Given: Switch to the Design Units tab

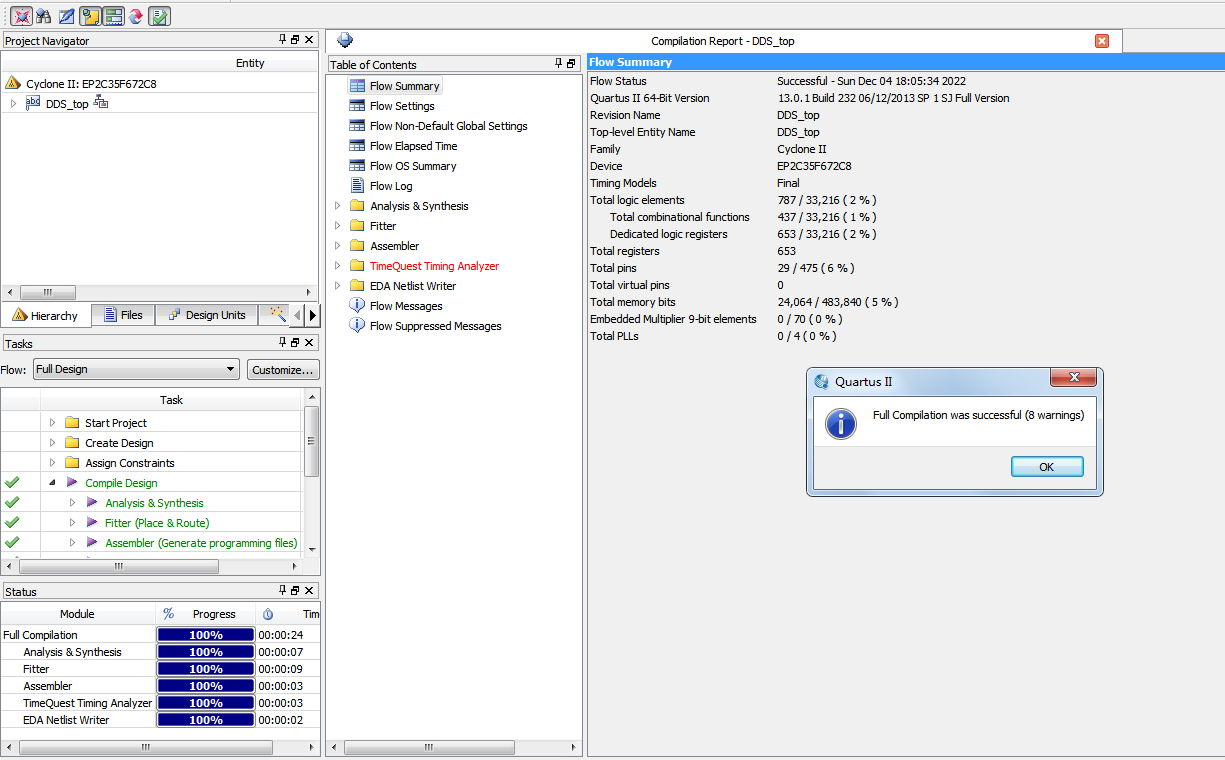Looking at the screenshot, I should [x=207, y=315].
